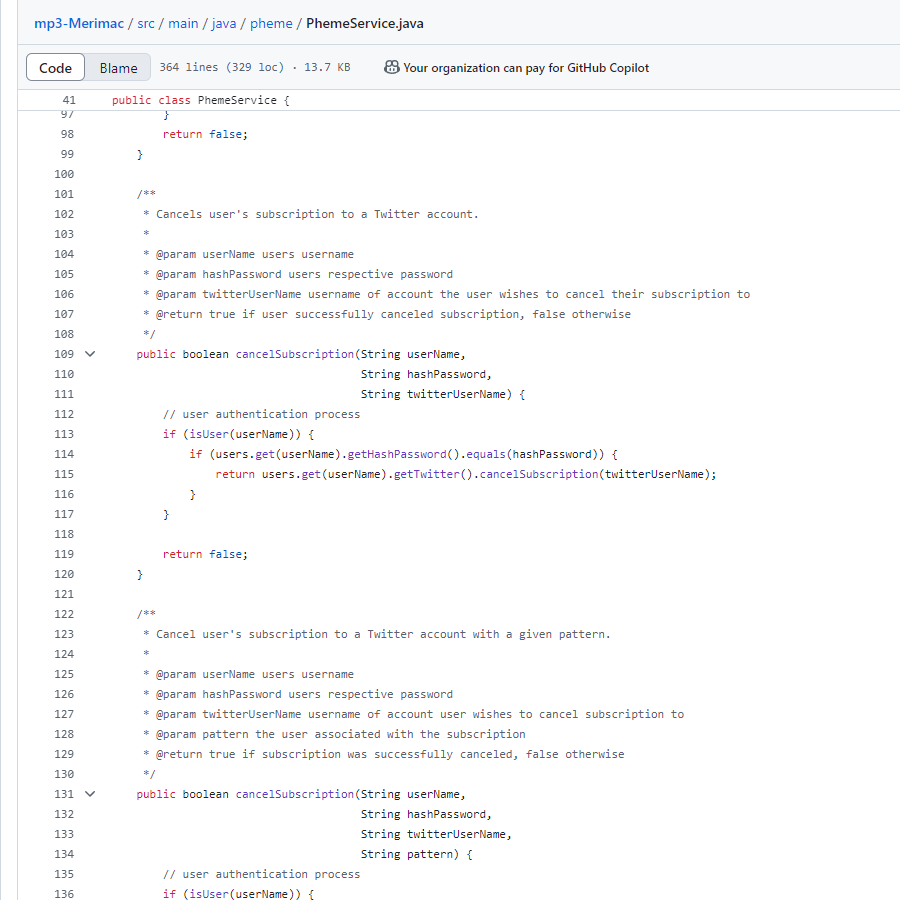Select line number 120
900x900 pixels.
[64, 575]
